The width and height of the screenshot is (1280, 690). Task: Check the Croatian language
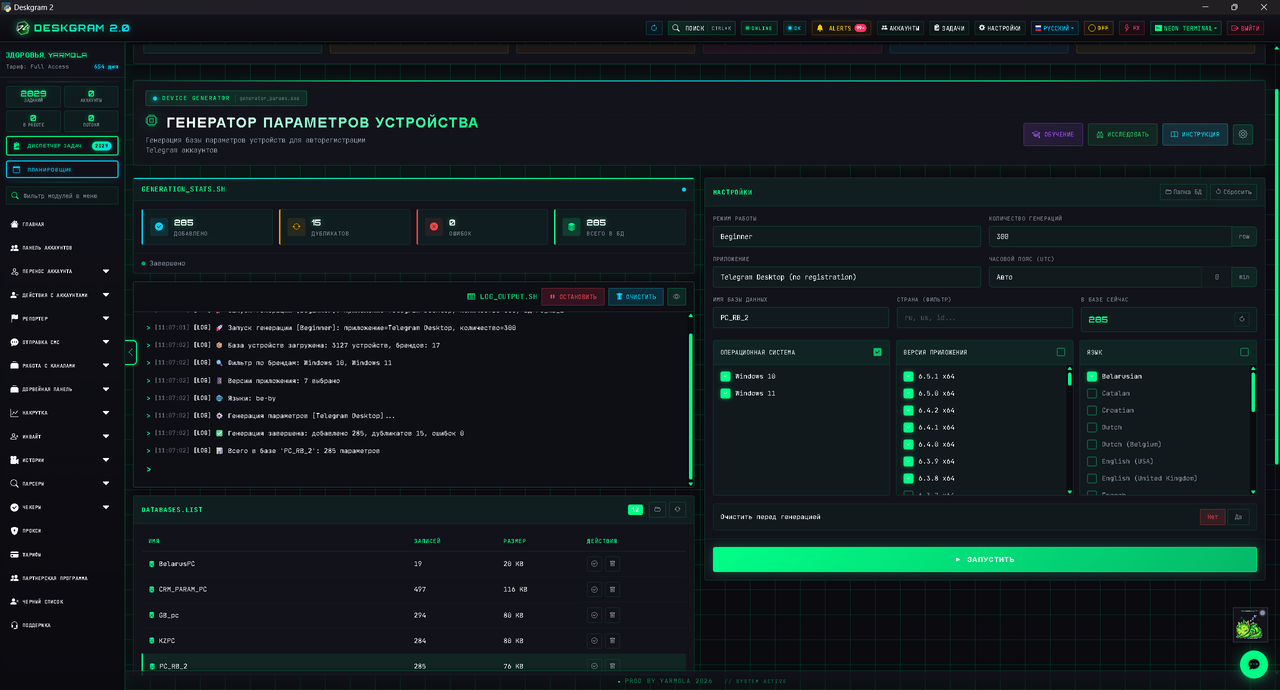click(x=1092, y=410)
